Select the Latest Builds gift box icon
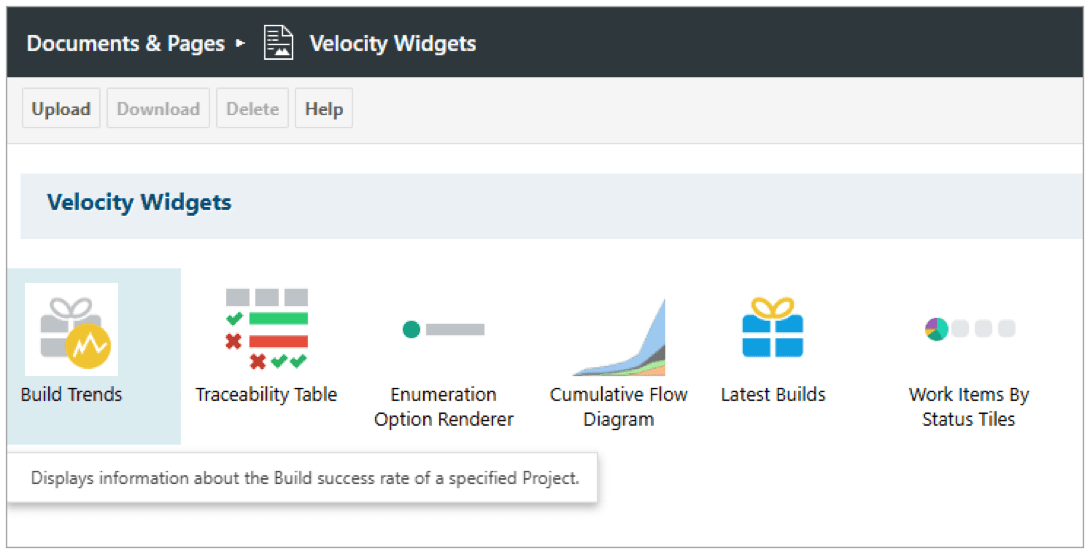Image resolution: width=1090 pixels, height=554 pixels. (772, 327)
